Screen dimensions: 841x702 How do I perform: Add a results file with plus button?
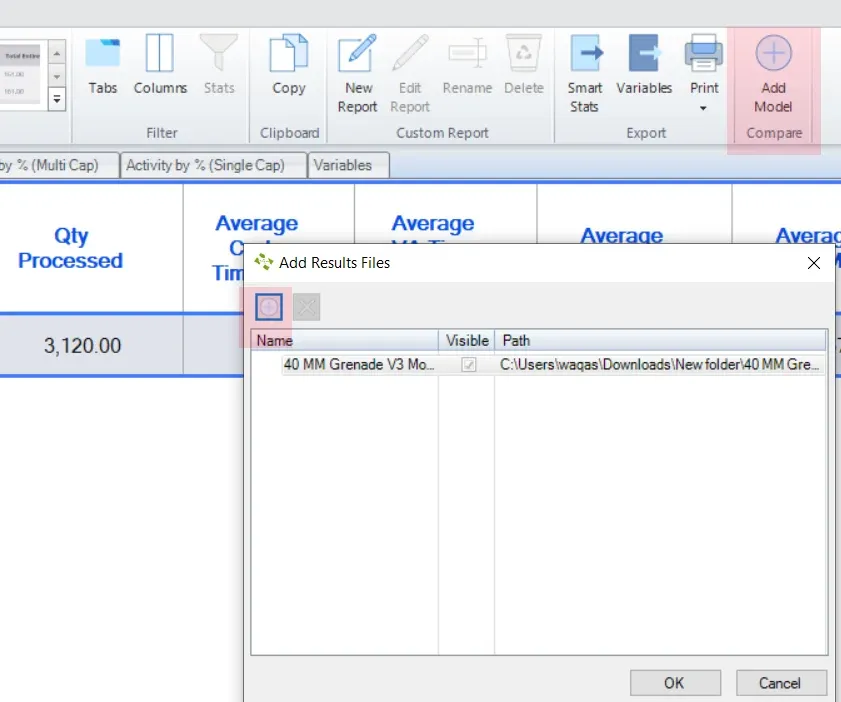point(269,307)
